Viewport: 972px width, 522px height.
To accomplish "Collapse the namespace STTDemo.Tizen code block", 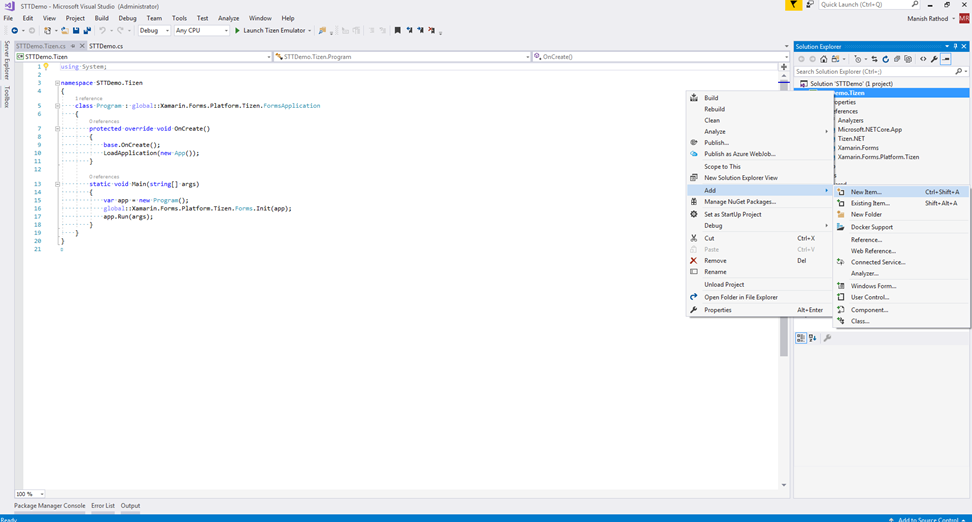I will (x=57, y=83).
